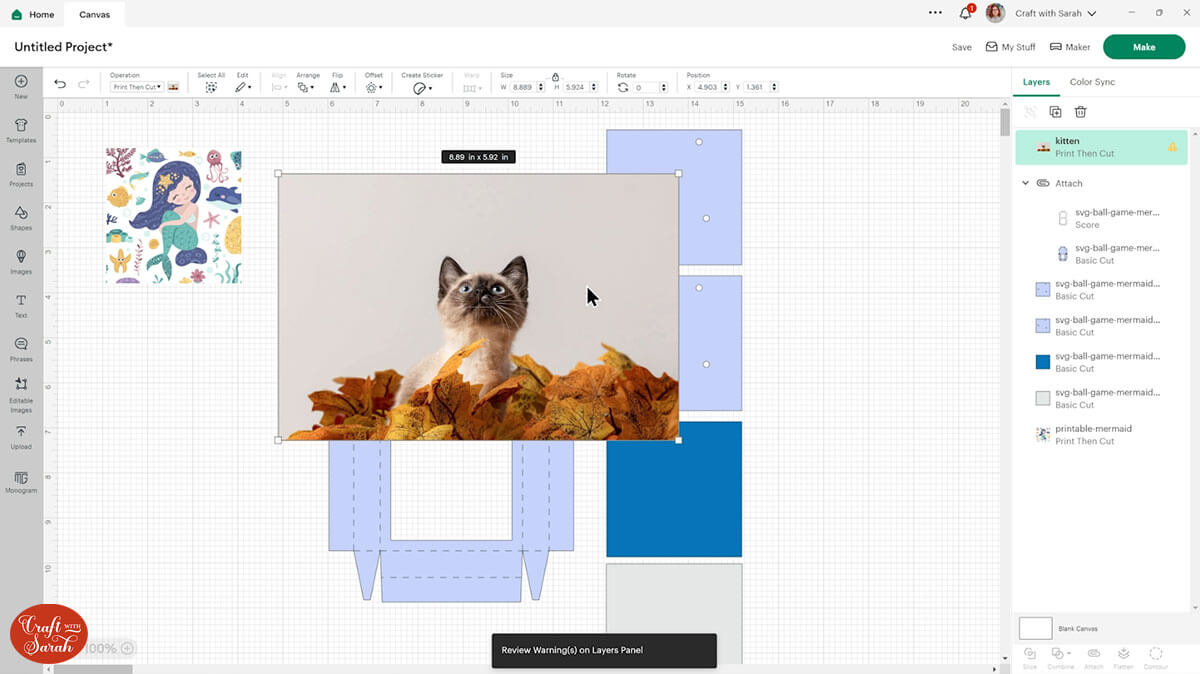Open the Operation dropdown Print Then Cut
1200x674 pixels.
click(137, 87)
